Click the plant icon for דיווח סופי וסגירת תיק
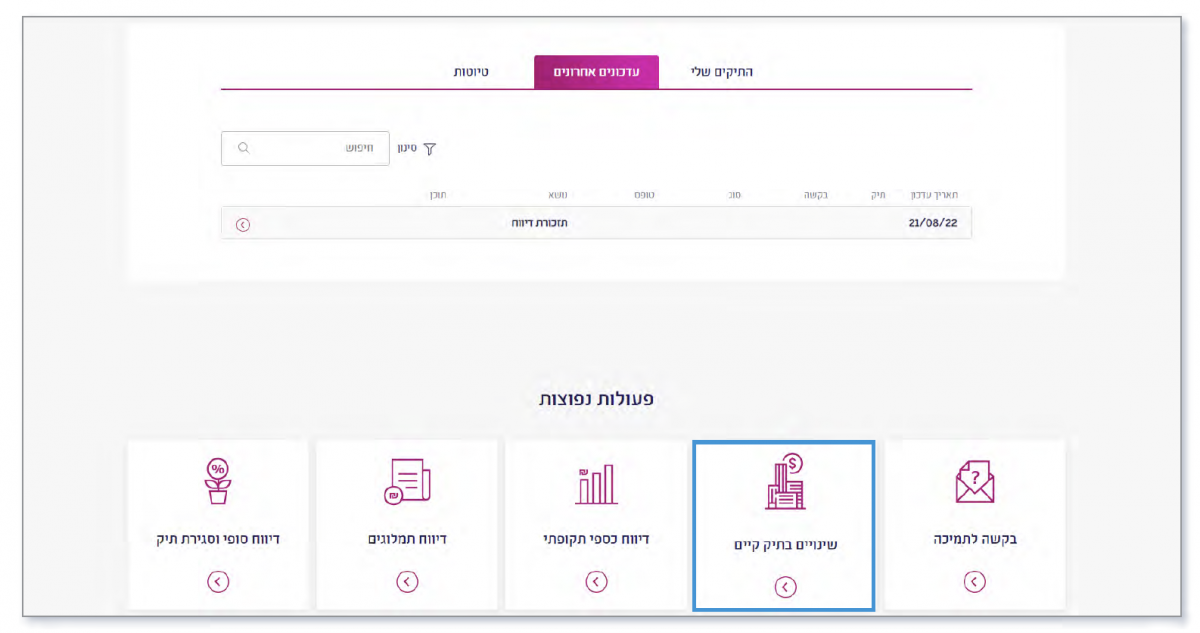The image size is (1200, 633). (217, 481)
